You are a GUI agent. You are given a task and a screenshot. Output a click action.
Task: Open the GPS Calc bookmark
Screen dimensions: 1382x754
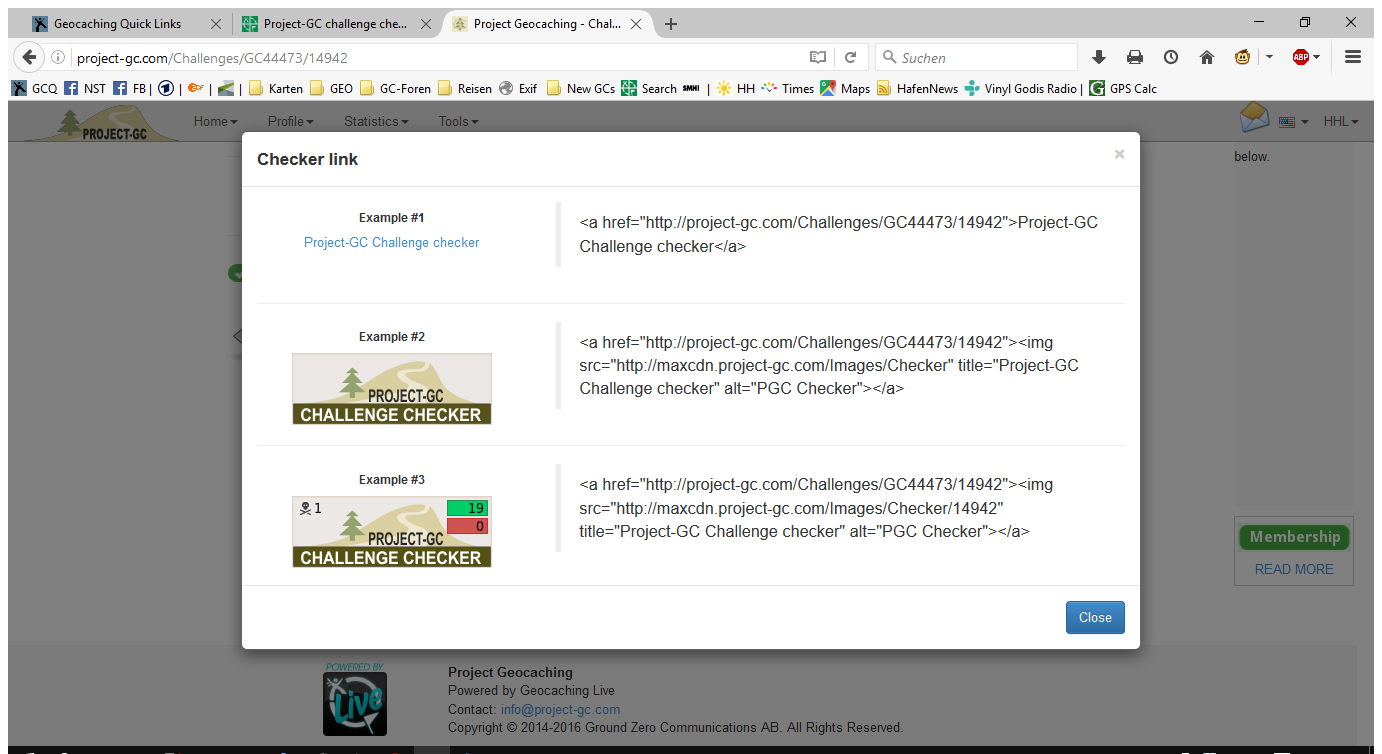click(1123, 89)
